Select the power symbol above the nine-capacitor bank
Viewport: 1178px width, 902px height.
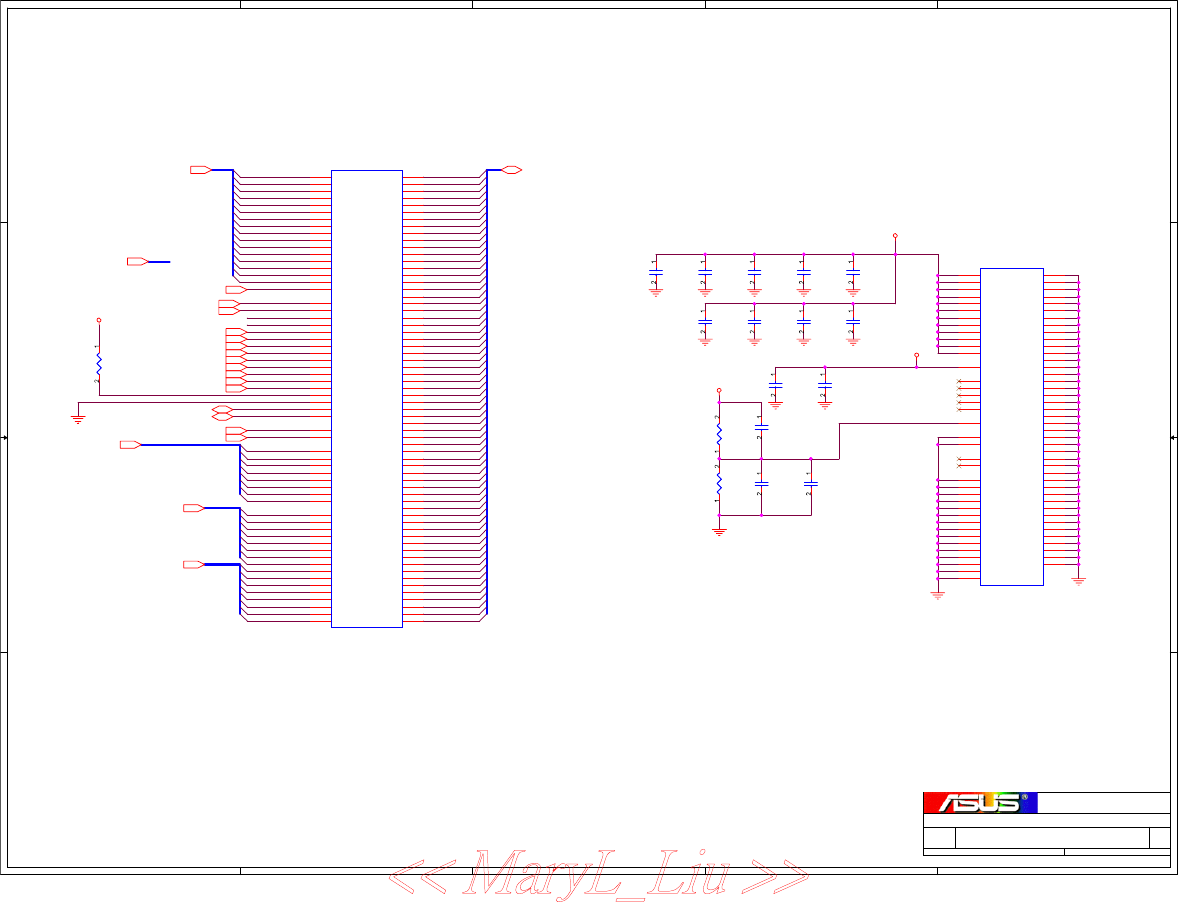[x=895, y=236]
